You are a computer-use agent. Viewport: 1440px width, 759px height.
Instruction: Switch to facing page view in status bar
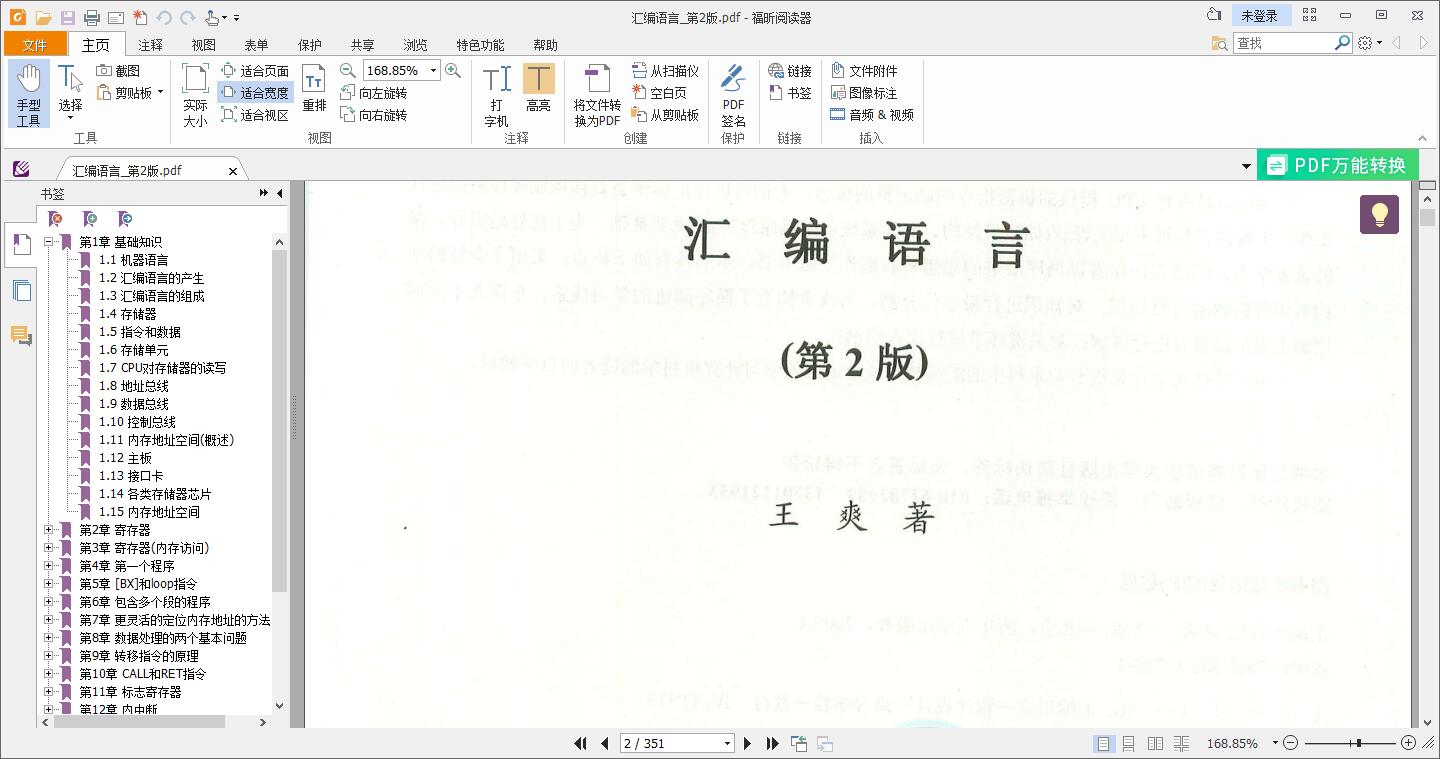[1155, 743]
